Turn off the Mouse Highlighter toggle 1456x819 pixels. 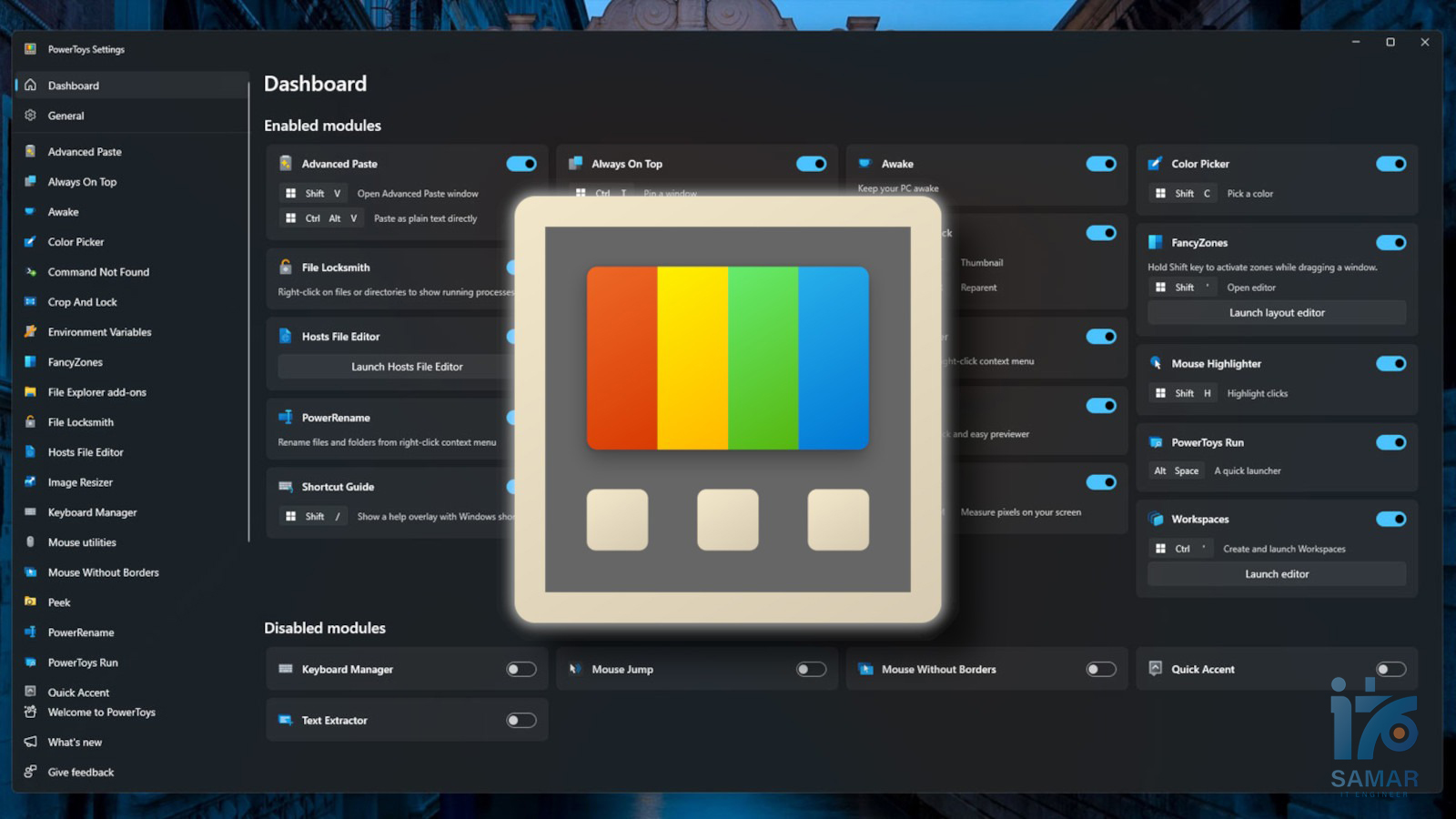coord(1390,364)
